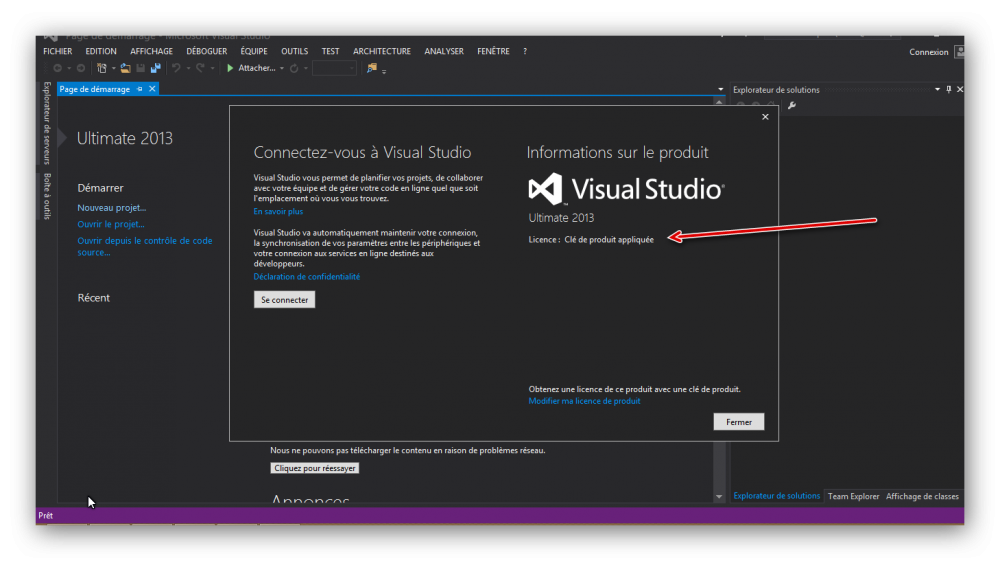Image resolution: width=1000 pixels, height=561 pixels.
Task: Open the Attacher dropdown arrow
Action: (x=282, y=68)
